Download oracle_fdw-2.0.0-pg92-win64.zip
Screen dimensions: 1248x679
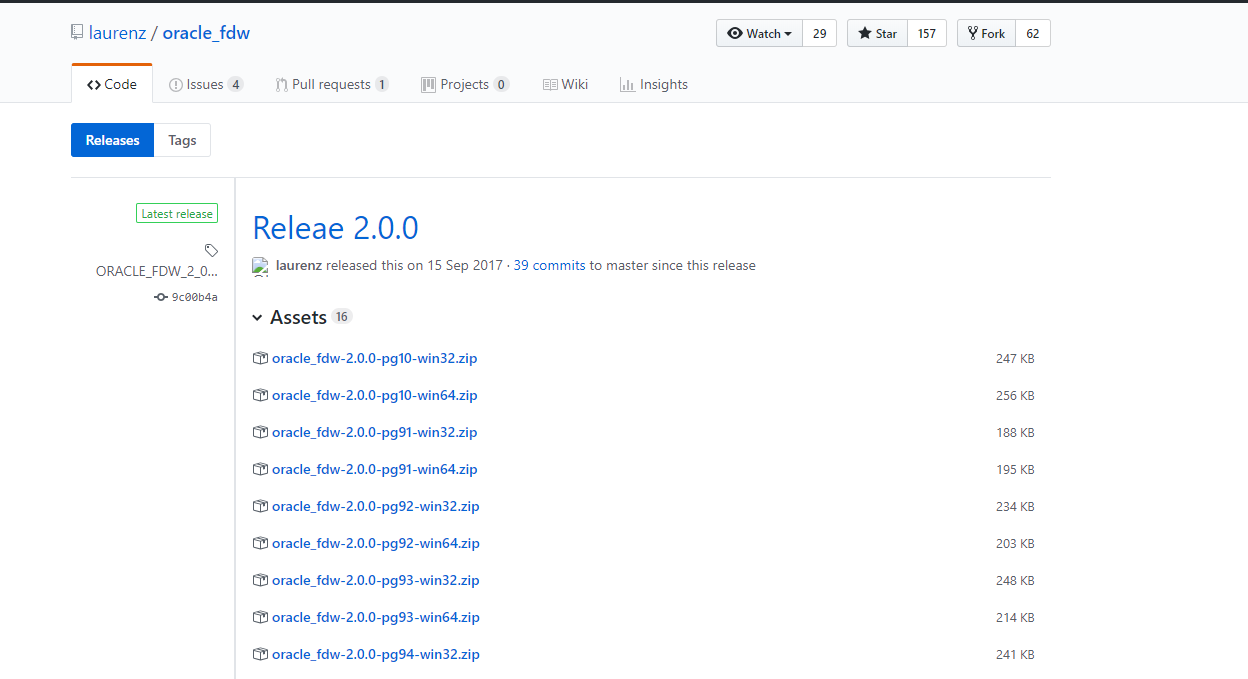point(375,543)
